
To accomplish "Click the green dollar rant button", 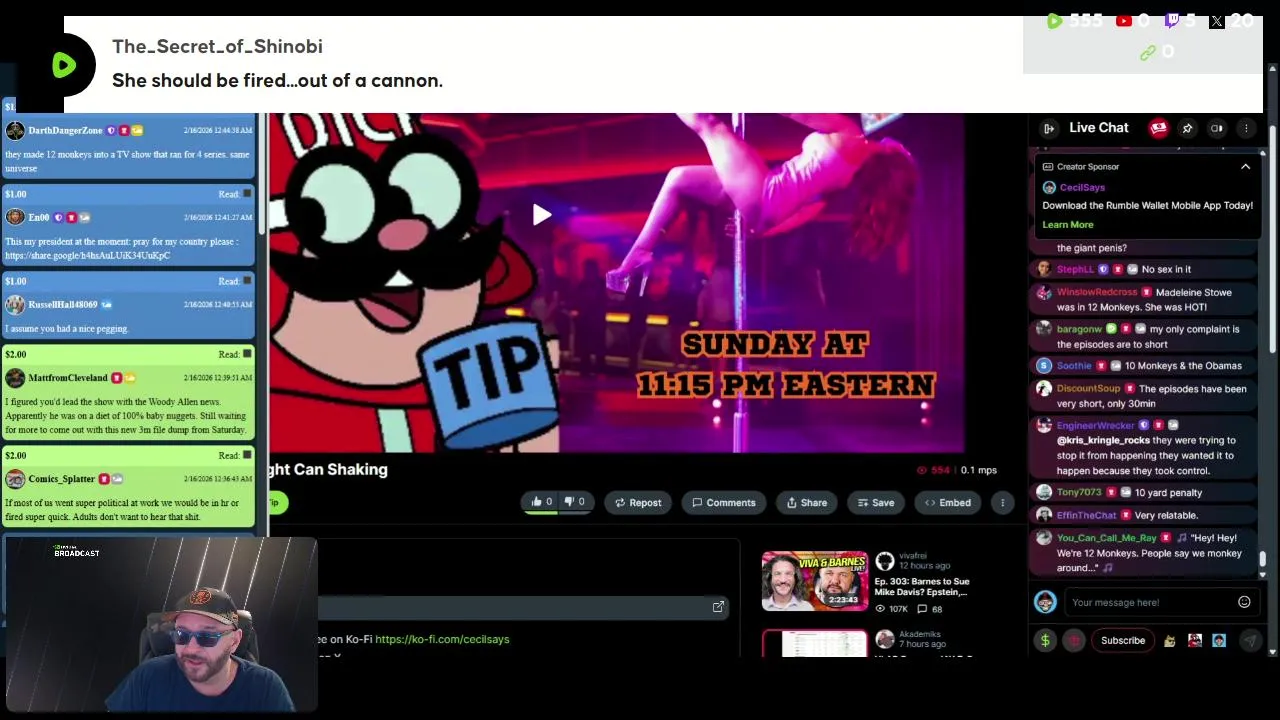I will [x=1045, y=641].
